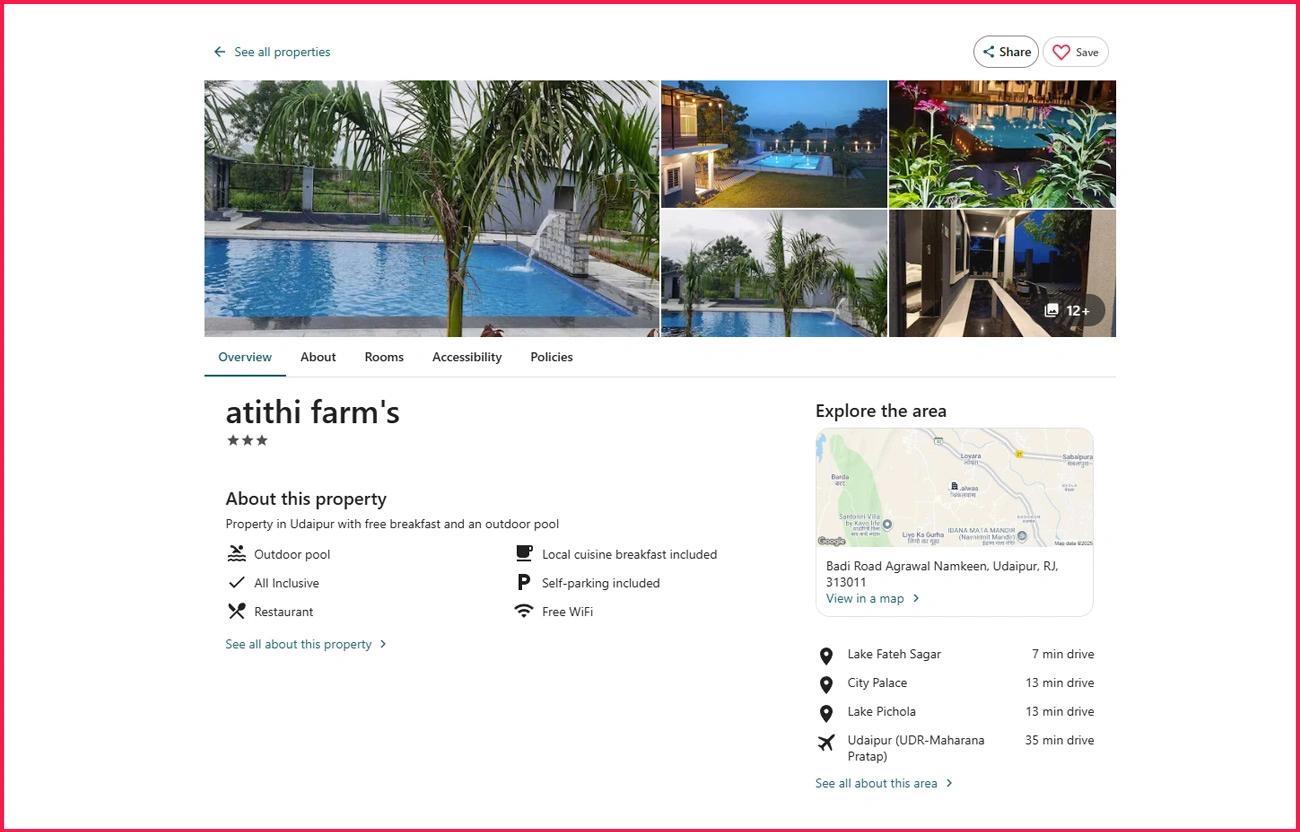Click the Restaurant fork and knife icon
The image size is (1300, 832).
pyautogui.click(x=236, y=611)
